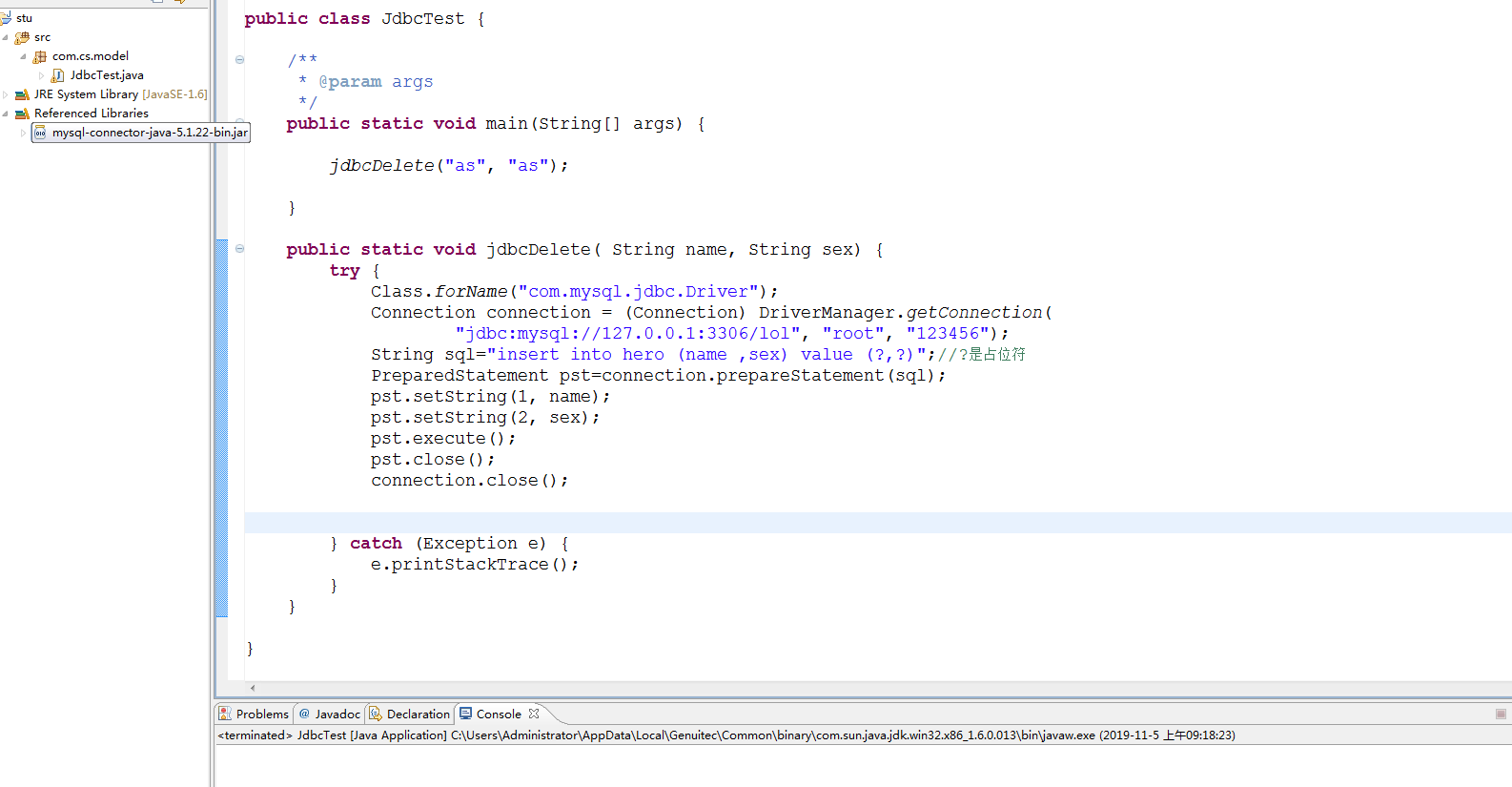Click the jdbc:mysql URL string
The image size is (1512, 787).
[x=627, y=334]
